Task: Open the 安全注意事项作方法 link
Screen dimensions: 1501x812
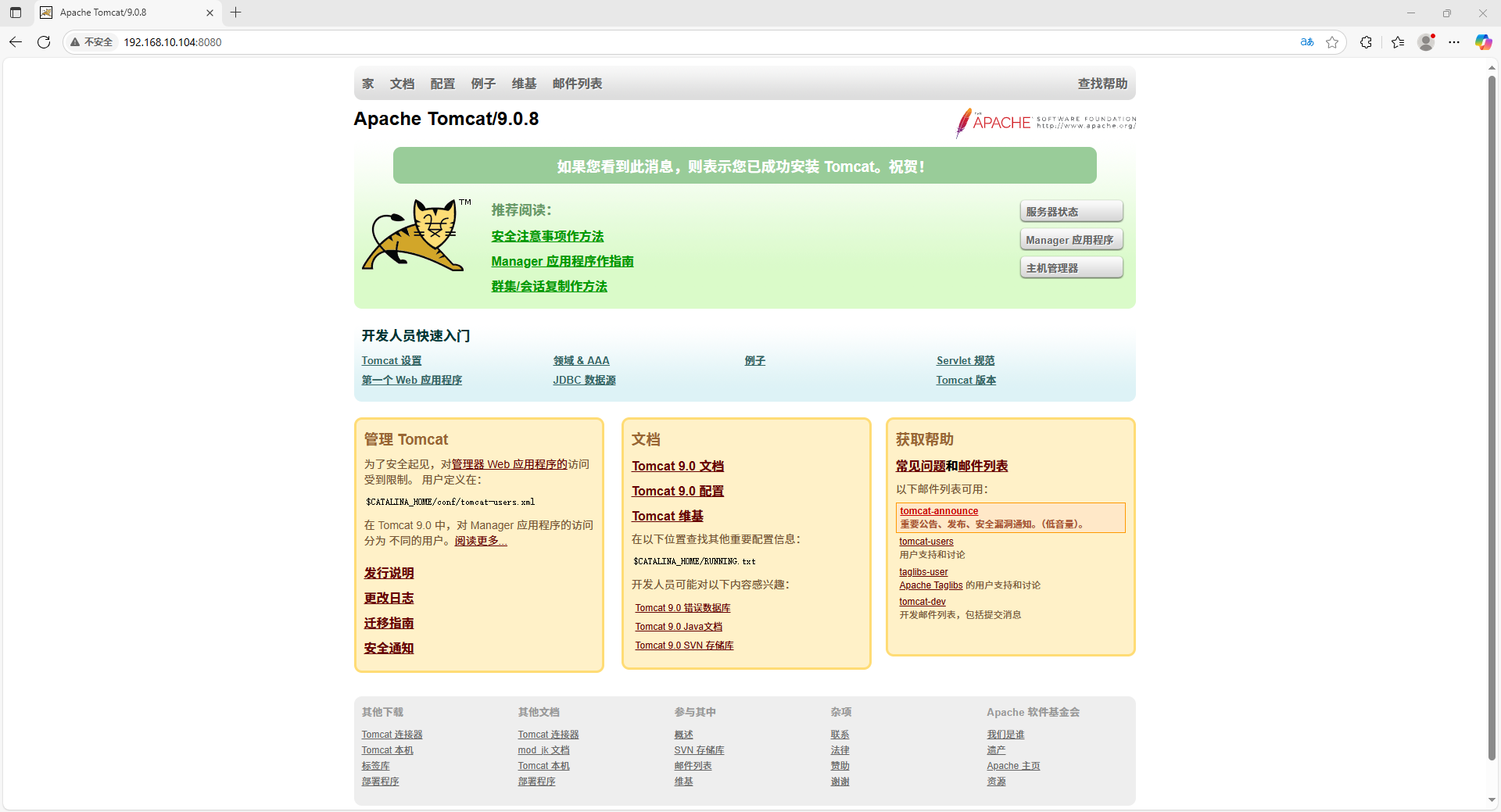Action: pos(547,236)
